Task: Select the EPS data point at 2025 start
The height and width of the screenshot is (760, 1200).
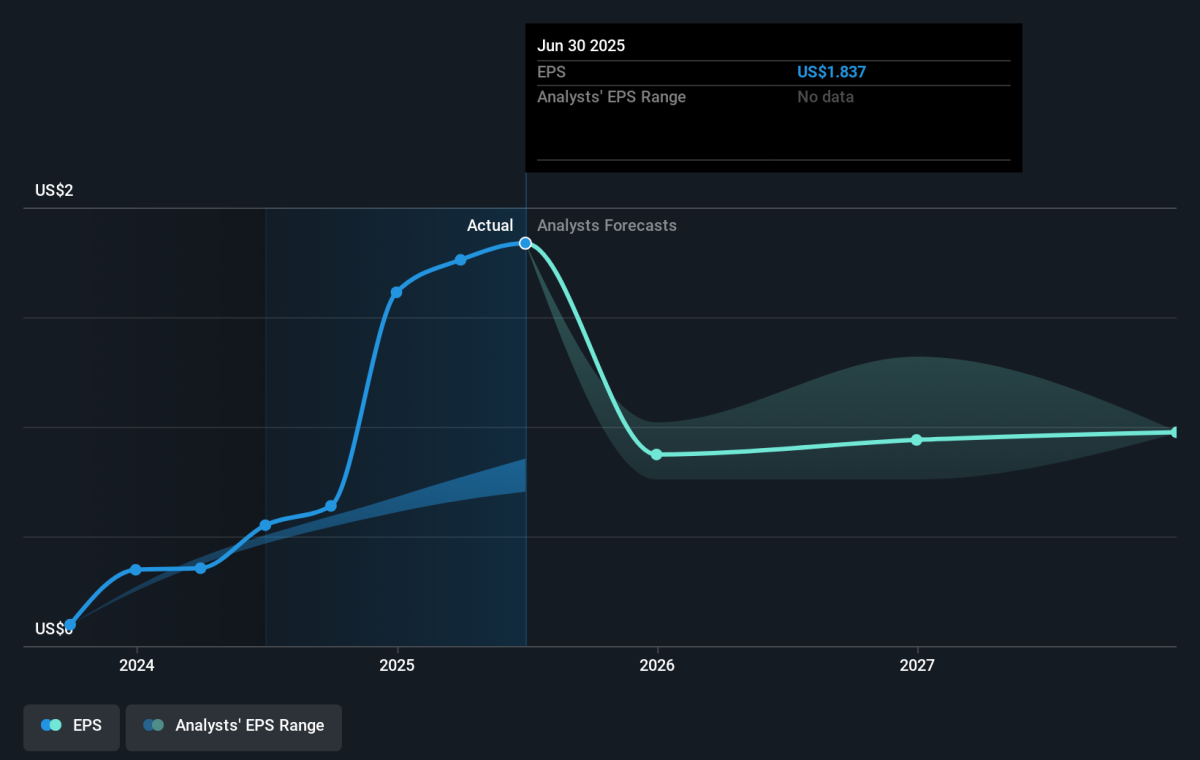Action: pos(396,292)
